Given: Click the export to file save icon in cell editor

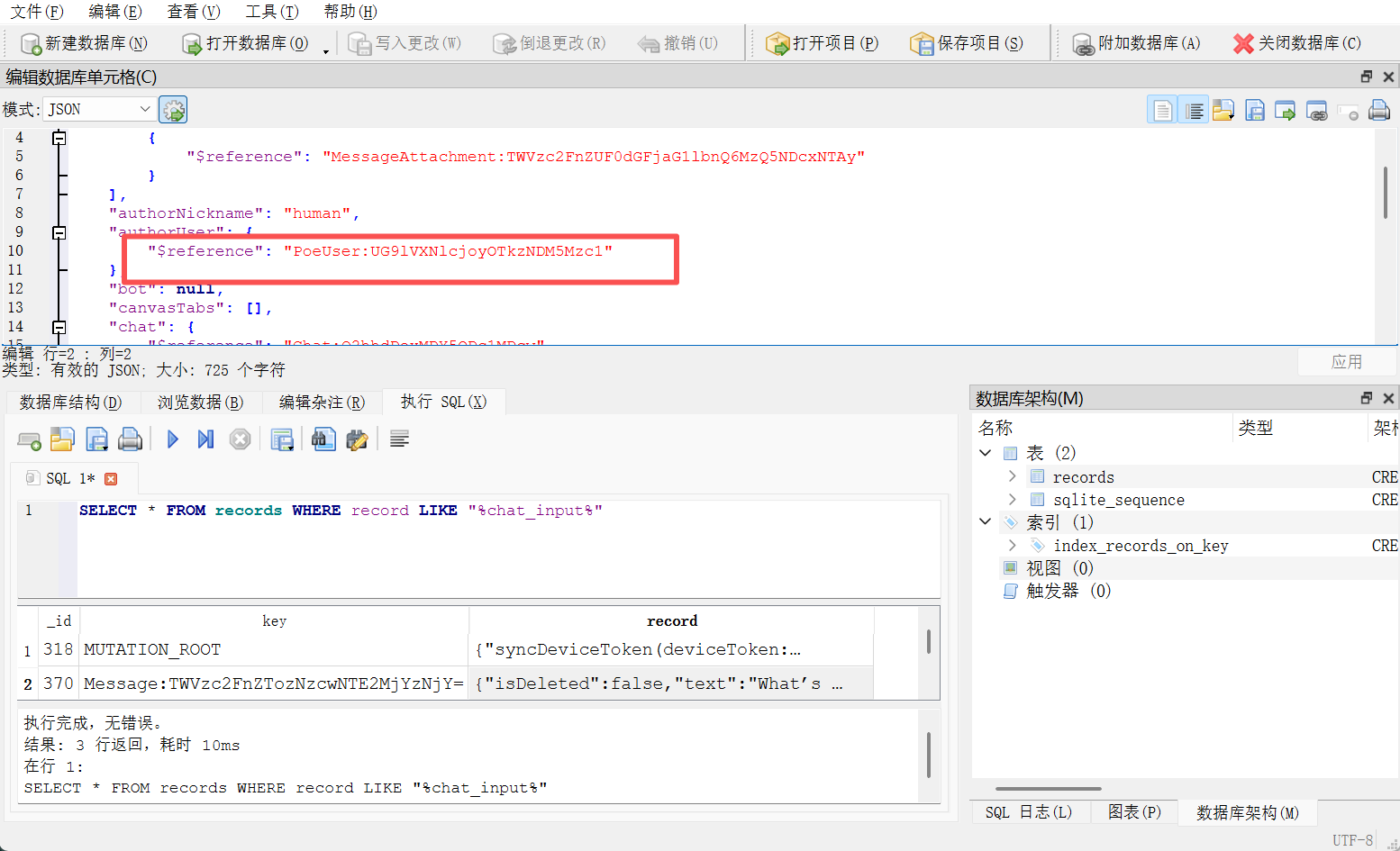Looking at the screenshot, I should pos(1254,110).
